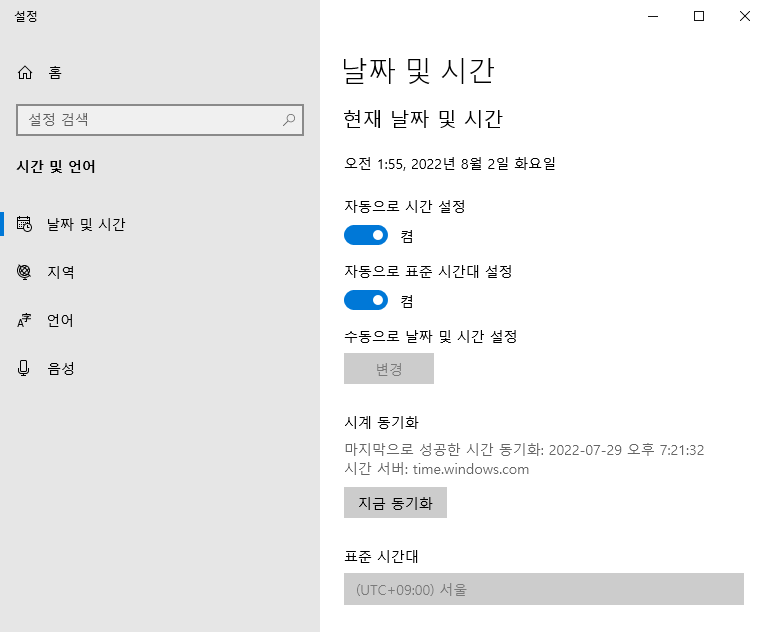Click the 음성 microphone icon
The height and width of the screenshot is (632, 768).
tap(23, 368)
